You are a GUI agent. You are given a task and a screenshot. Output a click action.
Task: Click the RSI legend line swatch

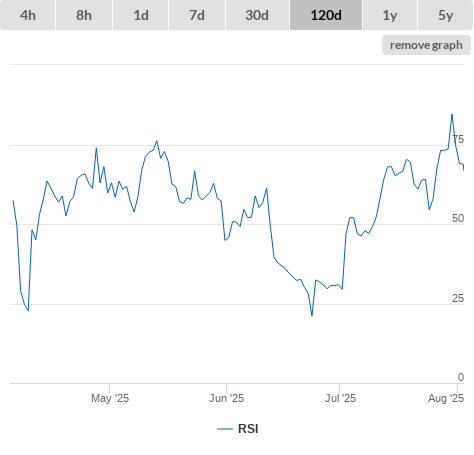pos(225,429)
